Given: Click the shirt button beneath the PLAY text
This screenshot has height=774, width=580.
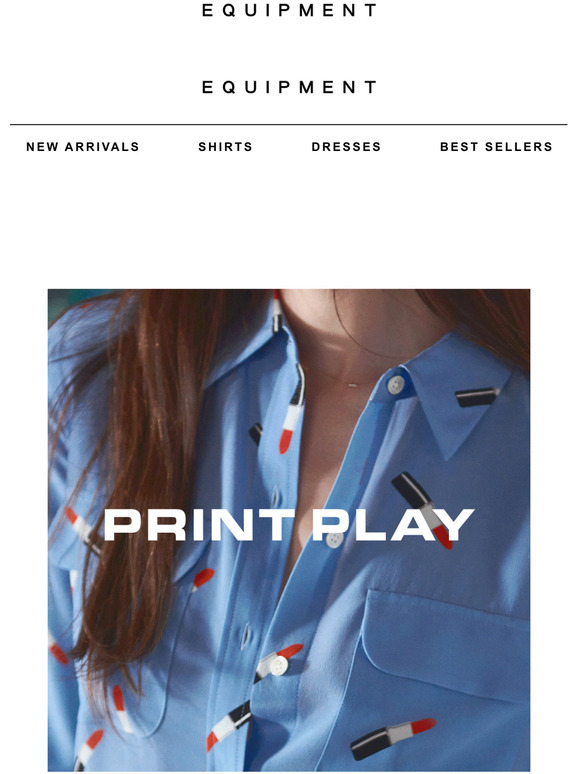Looking at the screenshot, I should tap(335, 539).
